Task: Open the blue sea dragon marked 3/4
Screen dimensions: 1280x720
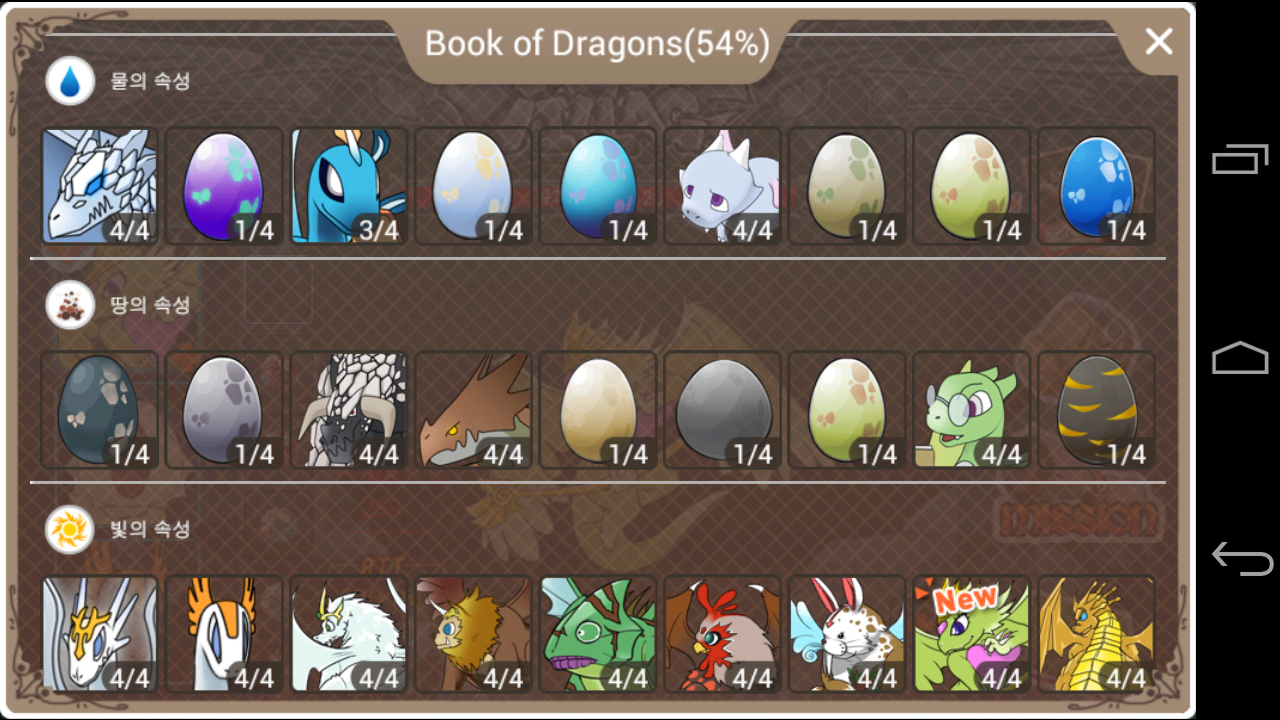Action: [x=348, y=185]
